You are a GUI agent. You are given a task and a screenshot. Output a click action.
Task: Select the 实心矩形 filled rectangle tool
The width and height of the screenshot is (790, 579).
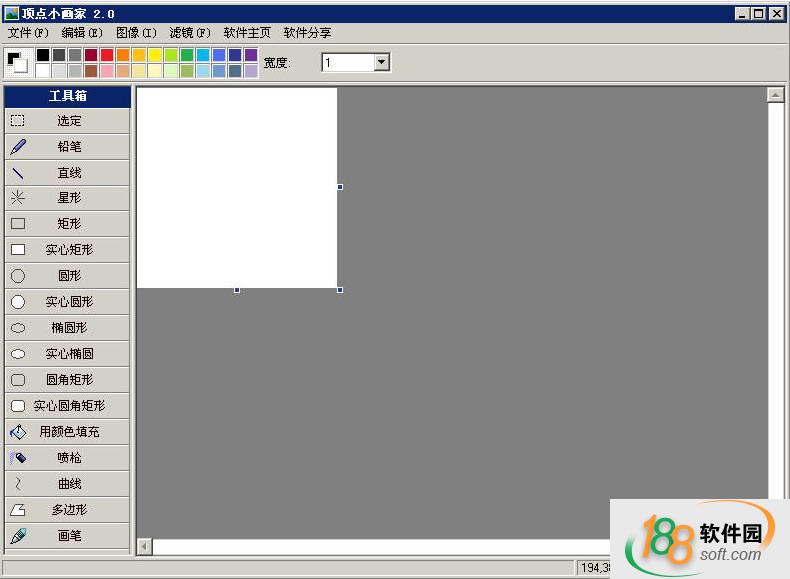point(68,250)
